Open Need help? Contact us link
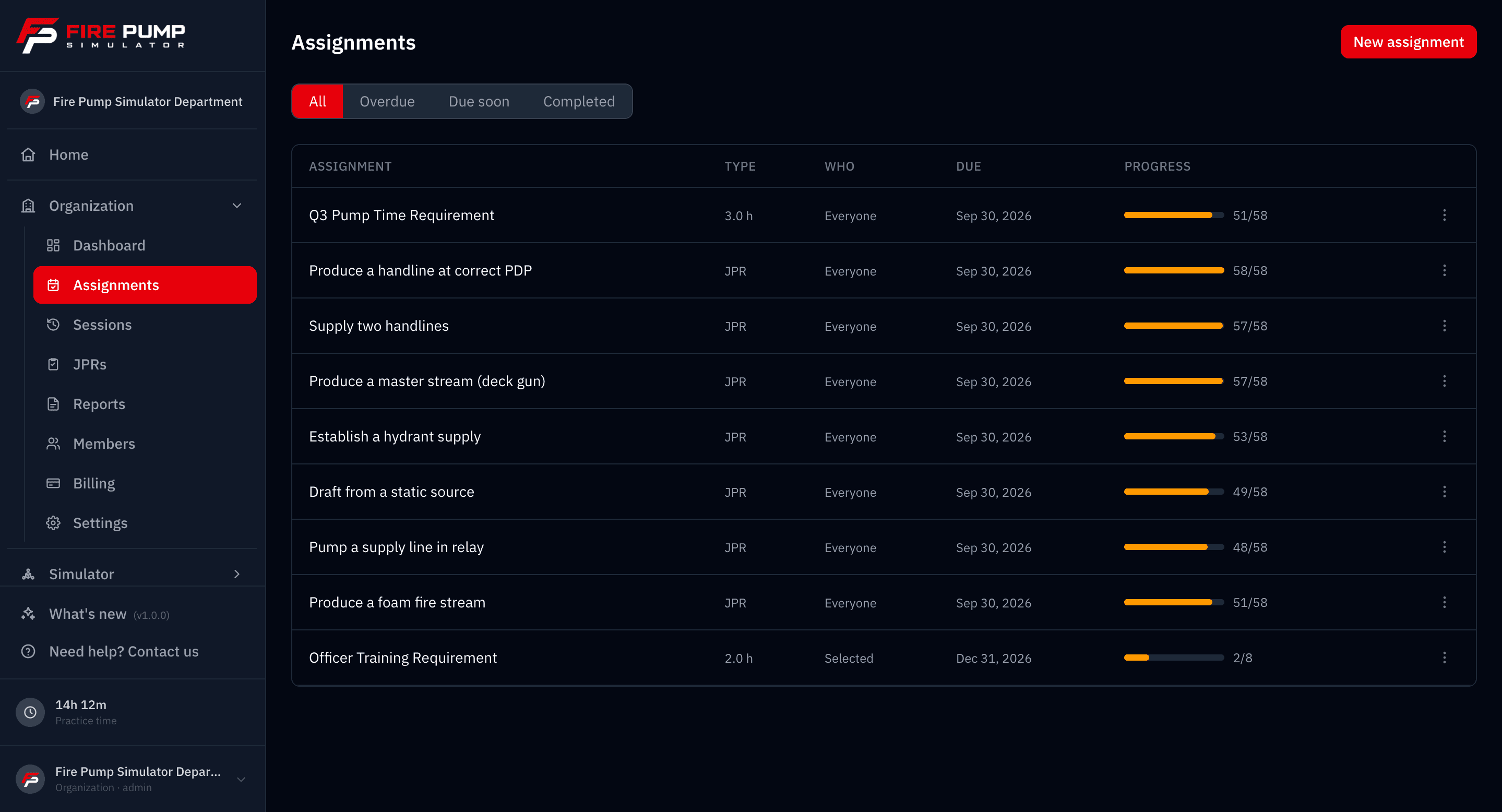 click(124, 651)
